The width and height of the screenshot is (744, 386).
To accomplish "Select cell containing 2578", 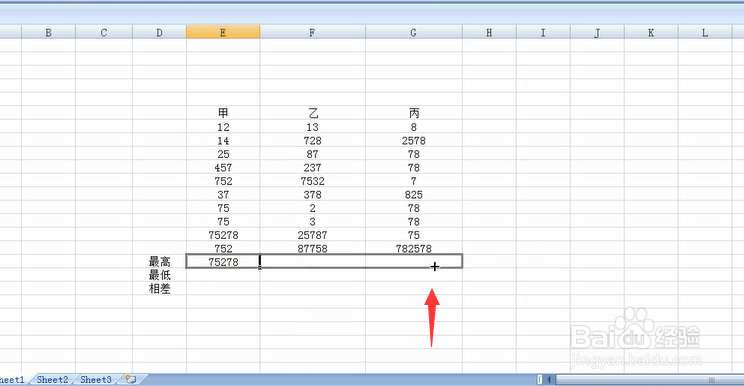I will (414, 141).
